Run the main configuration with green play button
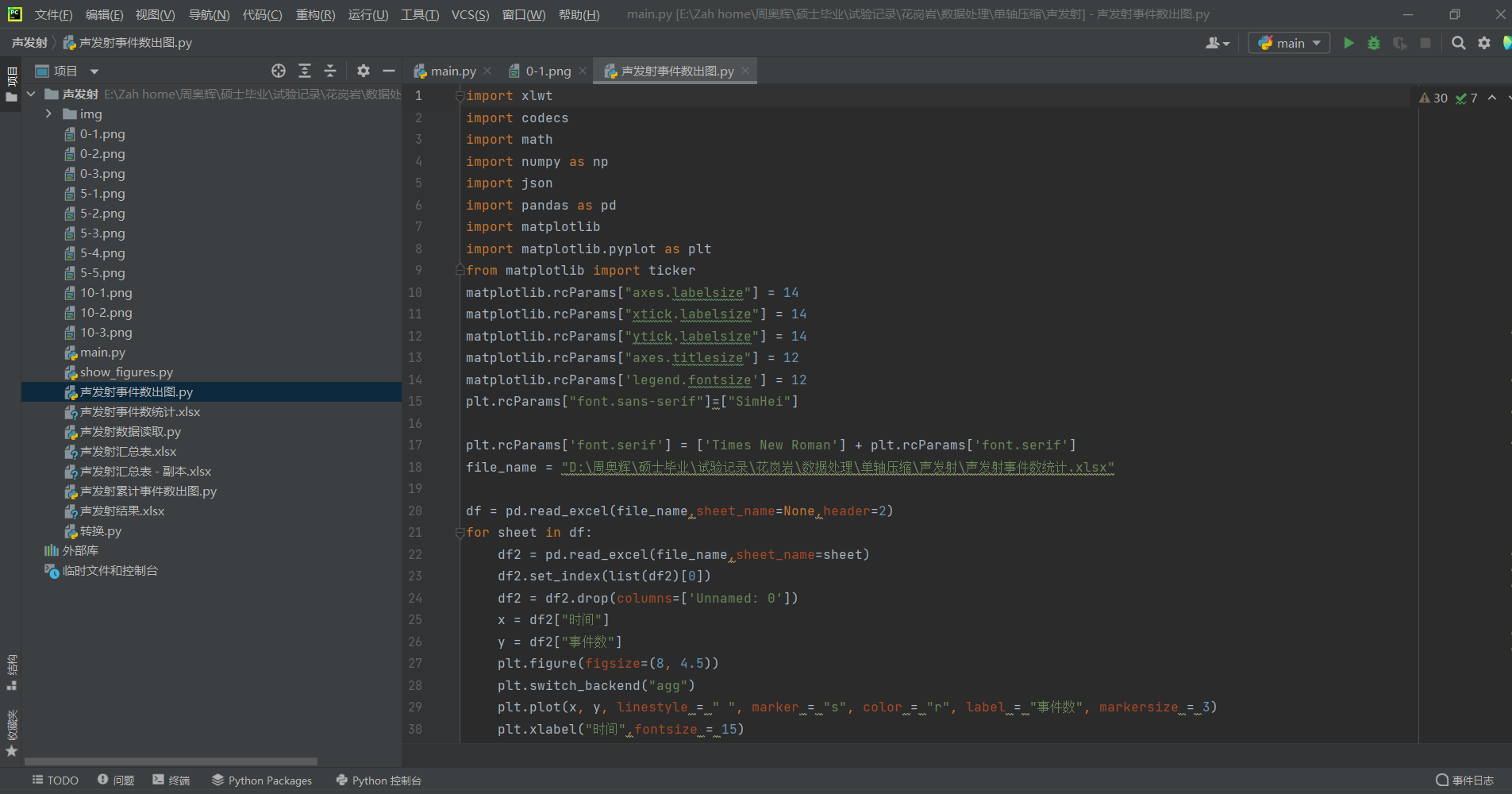Viewport: 1512px width, 794px height. [x=1348, y=43]
